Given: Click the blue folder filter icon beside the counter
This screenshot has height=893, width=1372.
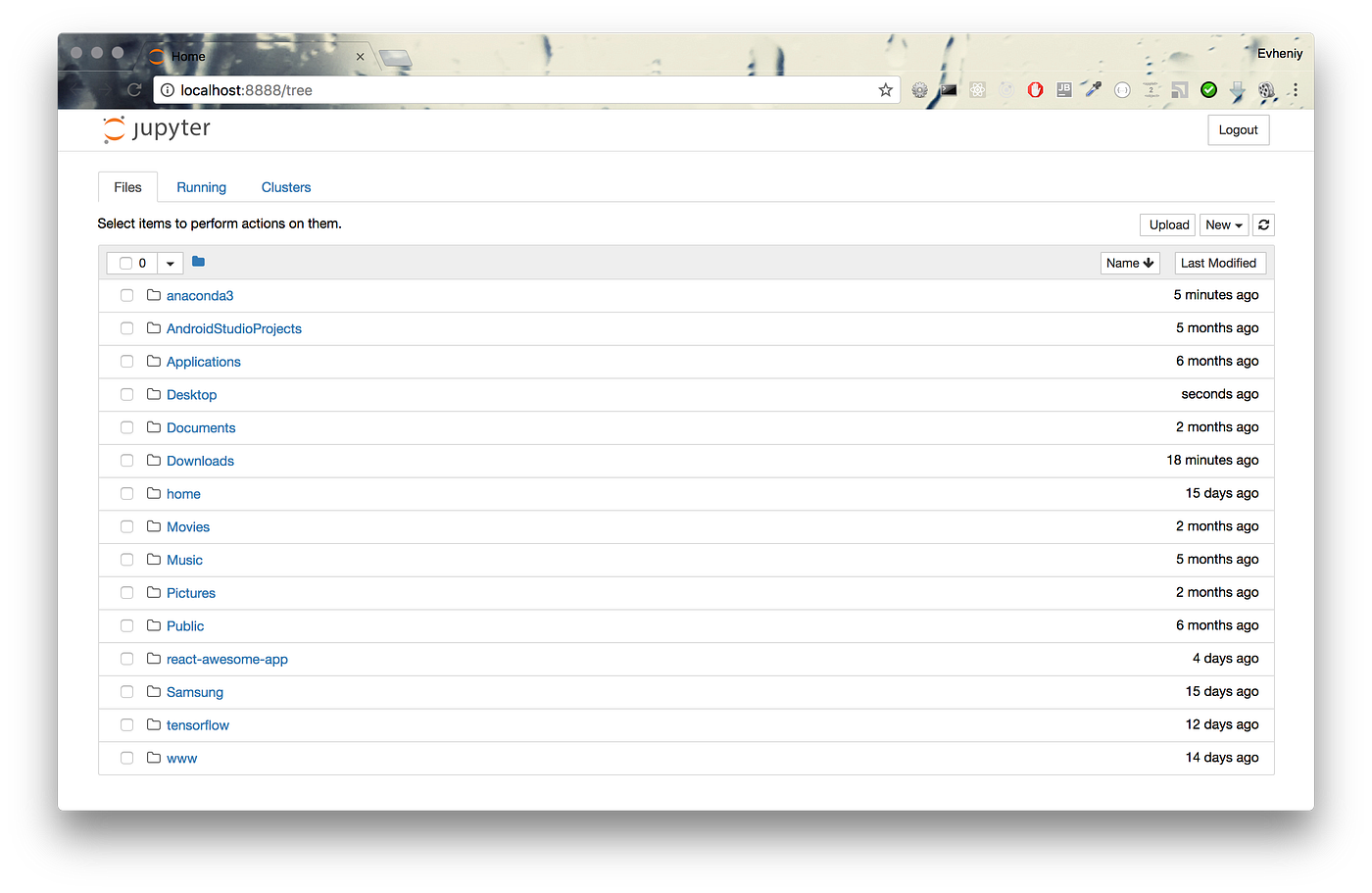Looking at the screenshot, I should click(198, 261).
